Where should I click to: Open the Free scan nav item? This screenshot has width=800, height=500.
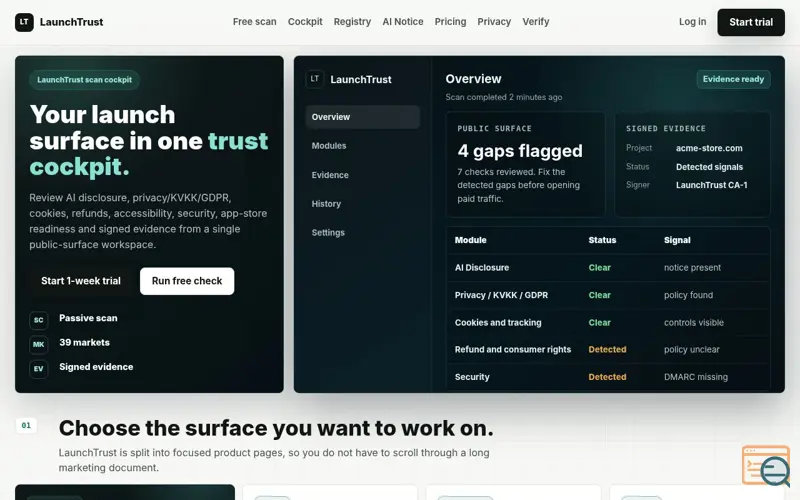click(255, 22)
